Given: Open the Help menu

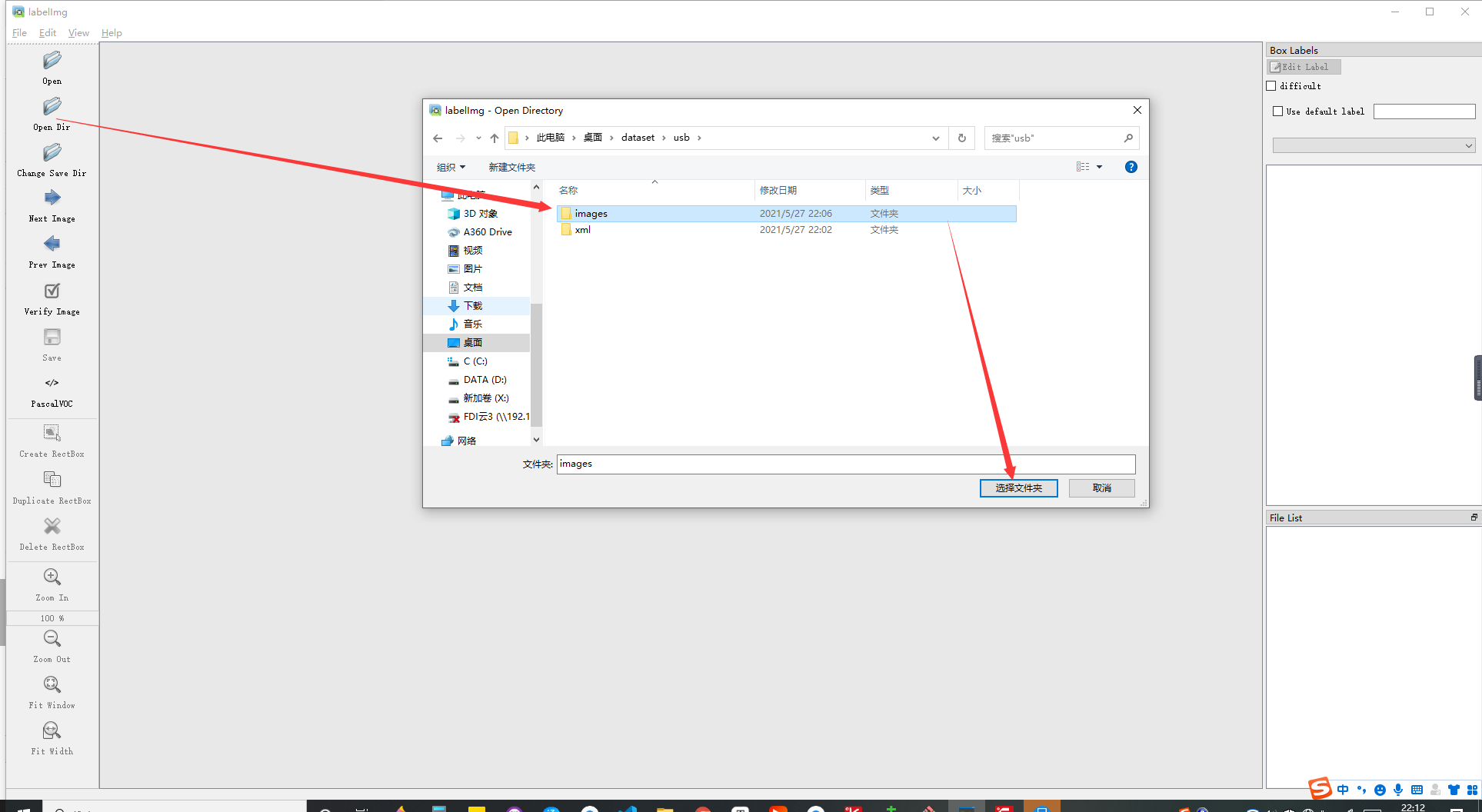Looking at the screenshot, I should [x=112, y=33].
